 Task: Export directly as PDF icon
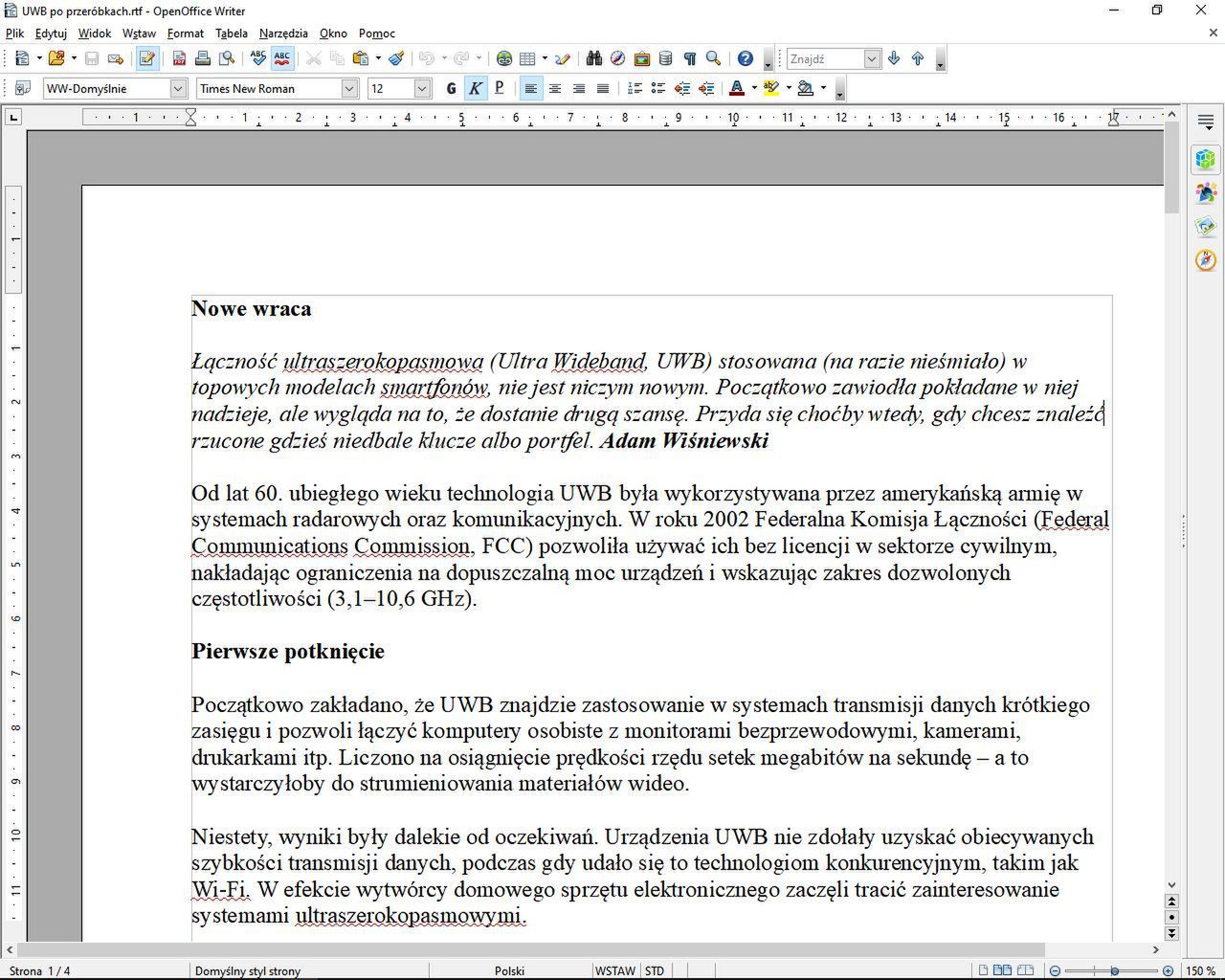point(179,58)
